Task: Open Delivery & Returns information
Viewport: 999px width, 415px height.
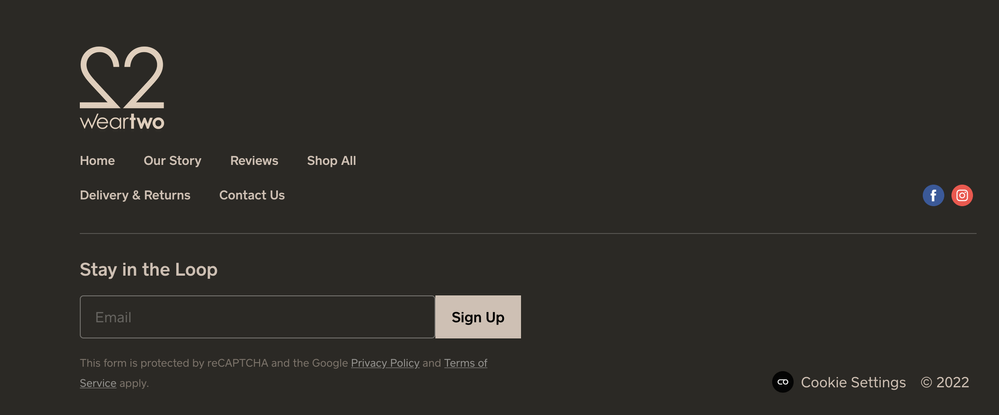Action: (135, 195)
